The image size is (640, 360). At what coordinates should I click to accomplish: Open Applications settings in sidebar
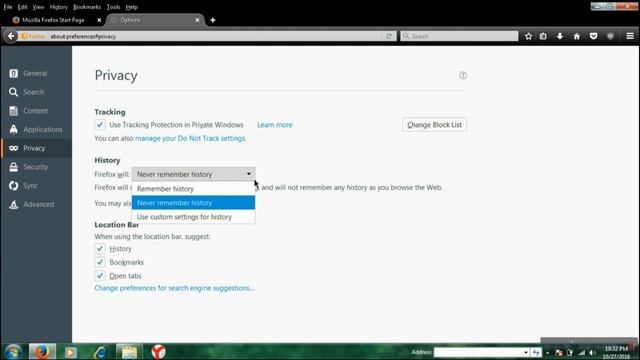point(36,129)
